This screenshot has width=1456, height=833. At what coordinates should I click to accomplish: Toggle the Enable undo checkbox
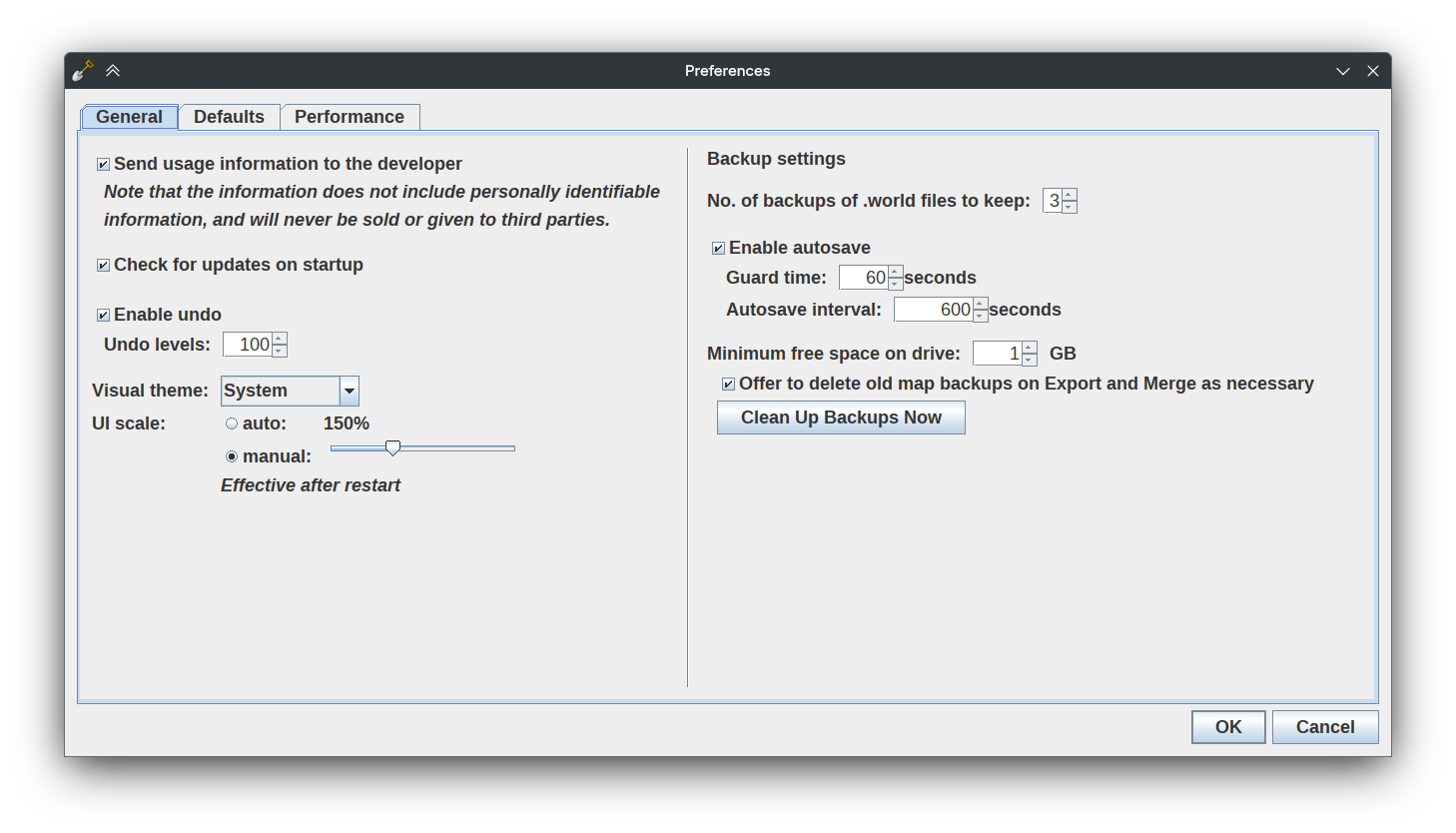[103, 316]
